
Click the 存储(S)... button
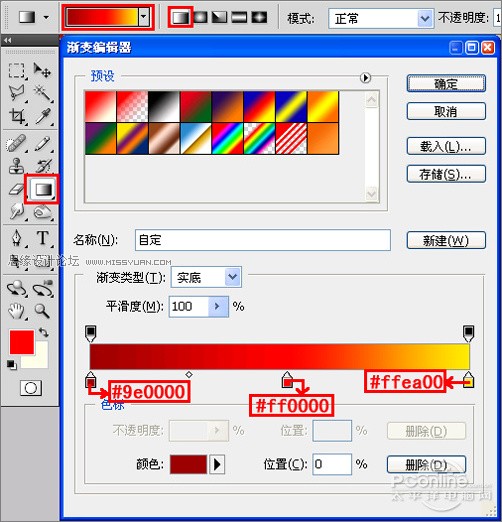tap(446, 174)
